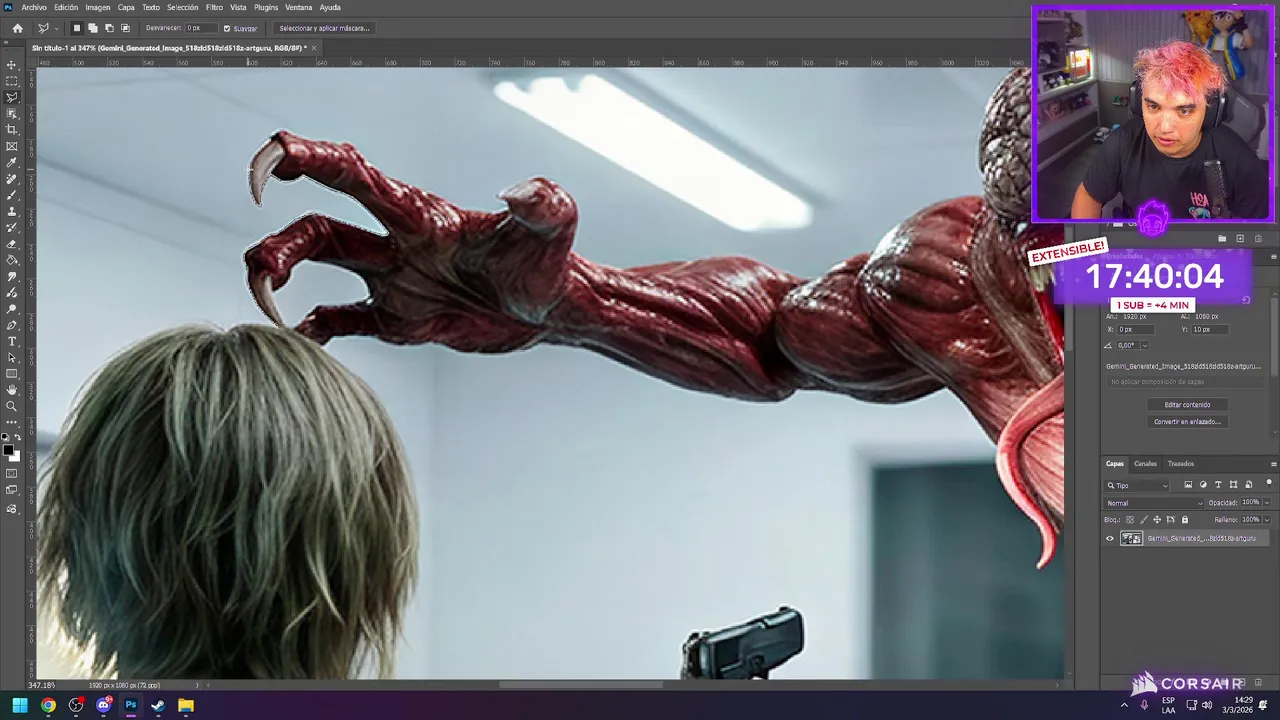Image resolution: width=1280 pixels, height=720 pixels.
Task: Choose New selection mode
Action: [77, 28]
